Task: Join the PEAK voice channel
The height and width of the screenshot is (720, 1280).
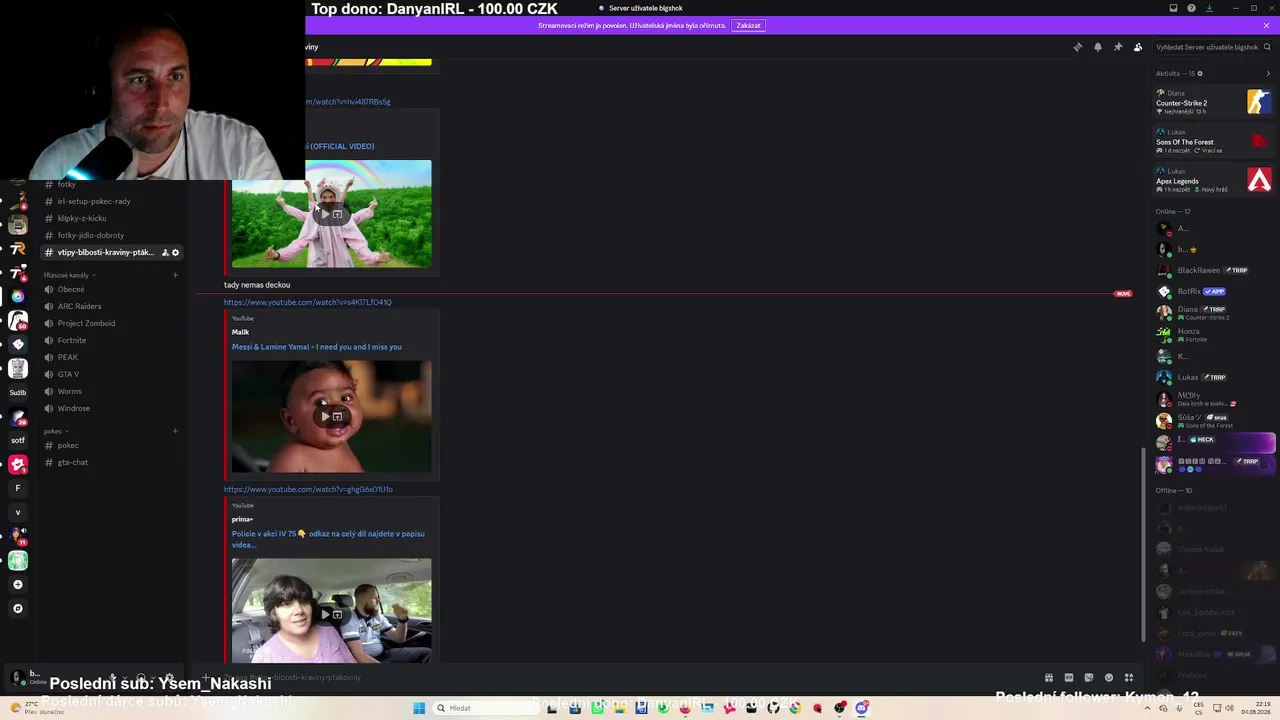Action: click(x=111, y=357)
